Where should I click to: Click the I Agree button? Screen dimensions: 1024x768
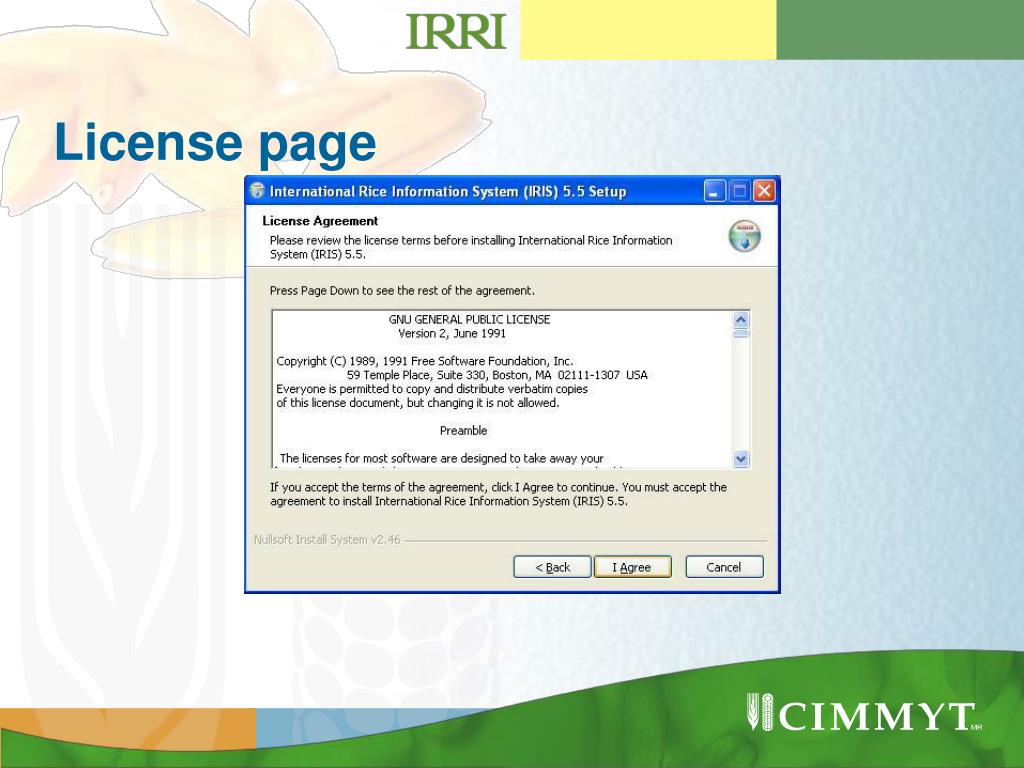632,567
